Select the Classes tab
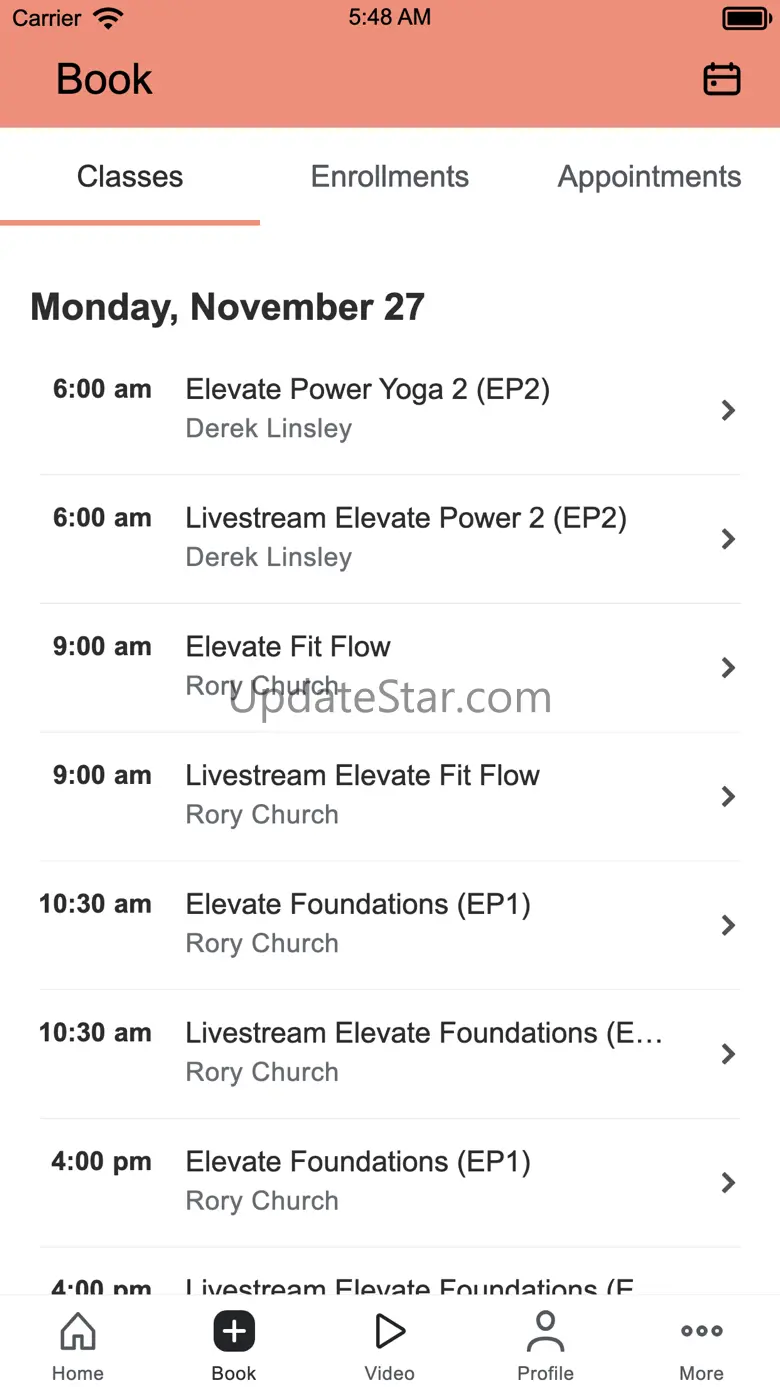 coord(130,177)
